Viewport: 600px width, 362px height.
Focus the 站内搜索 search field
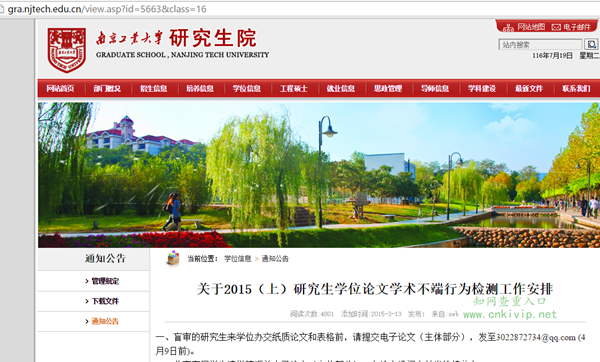[x=540, y=45]
